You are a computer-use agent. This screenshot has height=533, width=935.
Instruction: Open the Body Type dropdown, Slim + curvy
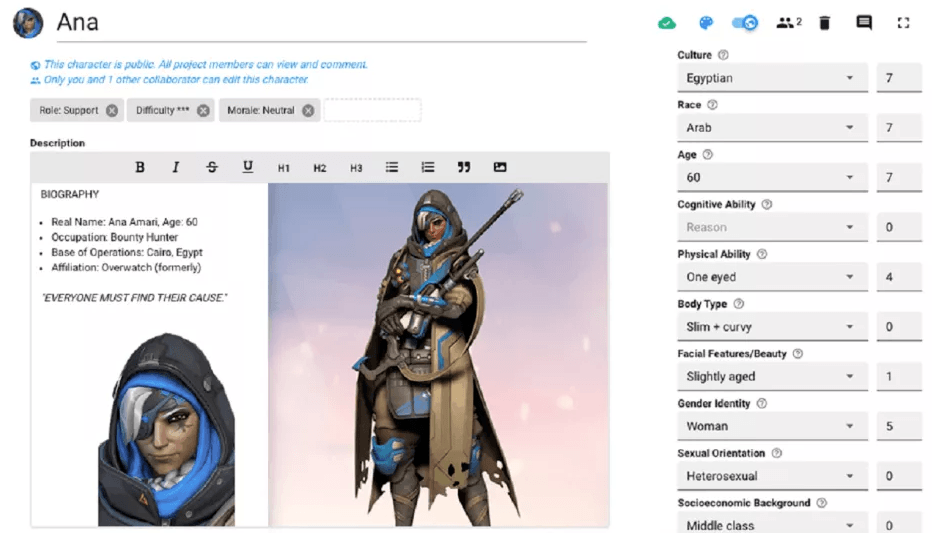click(772, 327)
